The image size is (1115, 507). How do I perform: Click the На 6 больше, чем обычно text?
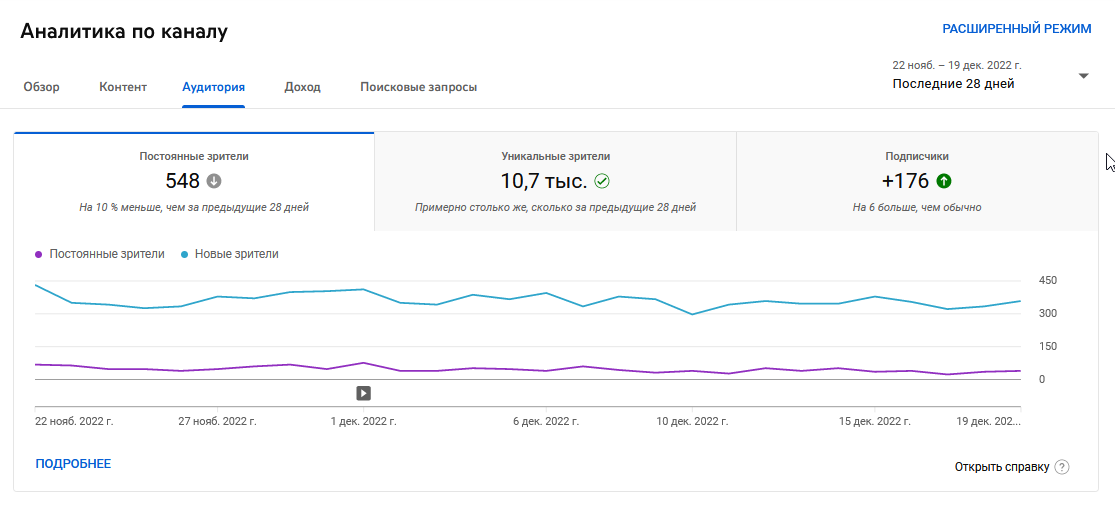[x=917, y=208]
